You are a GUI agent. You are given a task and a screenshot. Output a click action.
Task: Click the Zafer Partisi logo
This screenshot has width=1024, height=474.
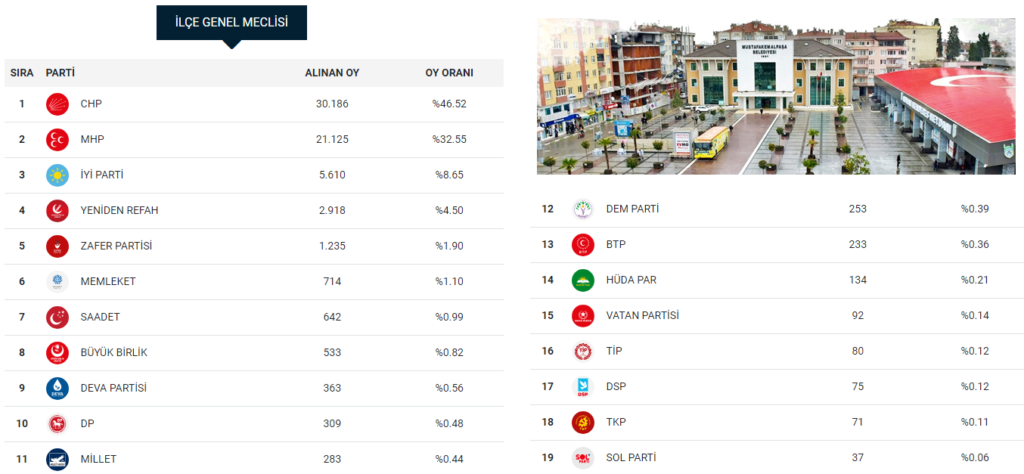58,246
